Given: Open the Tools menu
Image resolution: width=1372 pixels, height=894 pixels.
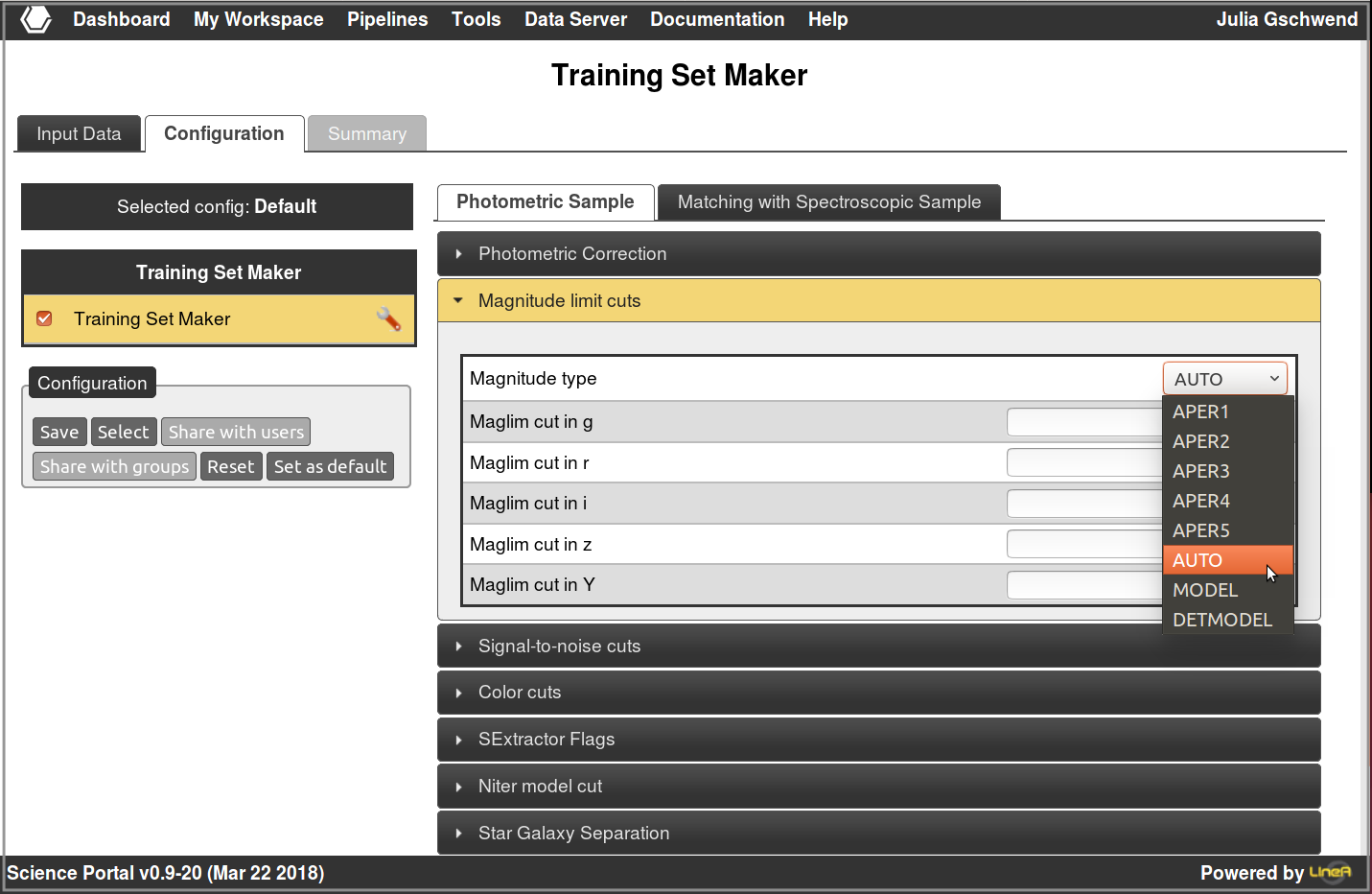Looking at the screenshot, I should coord(477,19).
